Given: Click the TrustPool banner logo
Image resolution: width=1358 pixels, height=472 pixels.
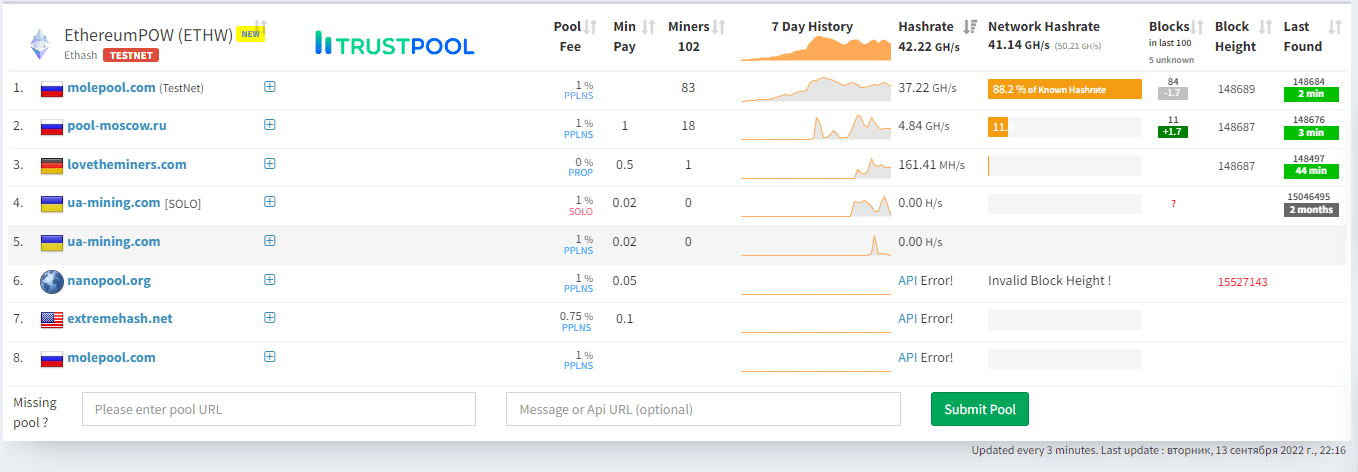Looking at the screenshot, I should 394,43.
